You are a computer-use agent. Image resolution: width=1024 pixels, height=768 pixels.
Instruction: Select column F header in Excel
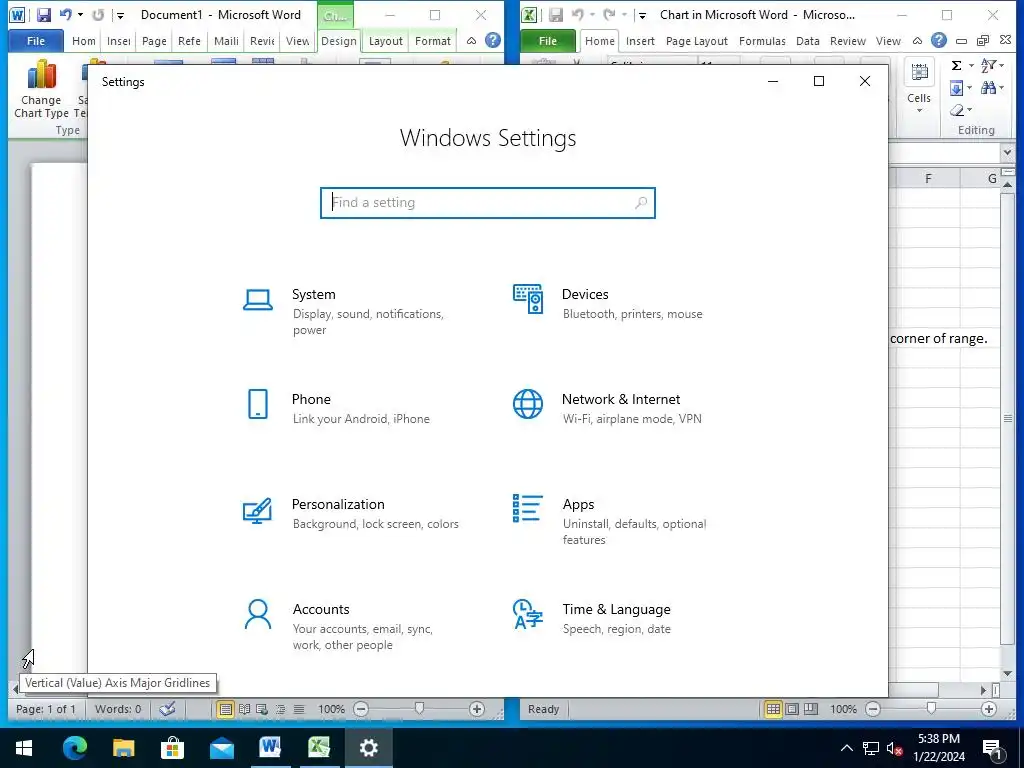(x=927, y=178)
